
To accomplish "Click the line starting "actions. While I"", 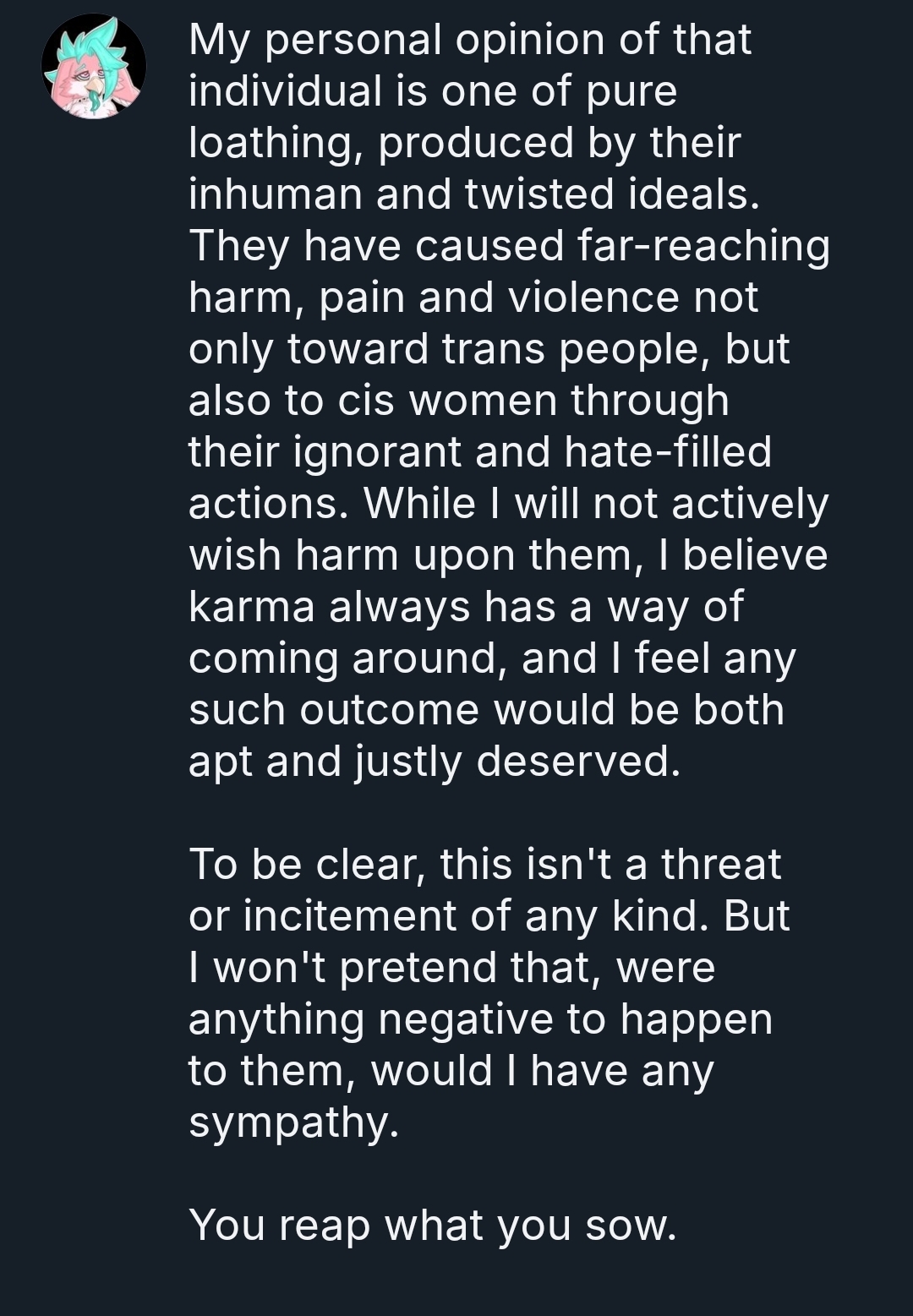I will point(508,504).
